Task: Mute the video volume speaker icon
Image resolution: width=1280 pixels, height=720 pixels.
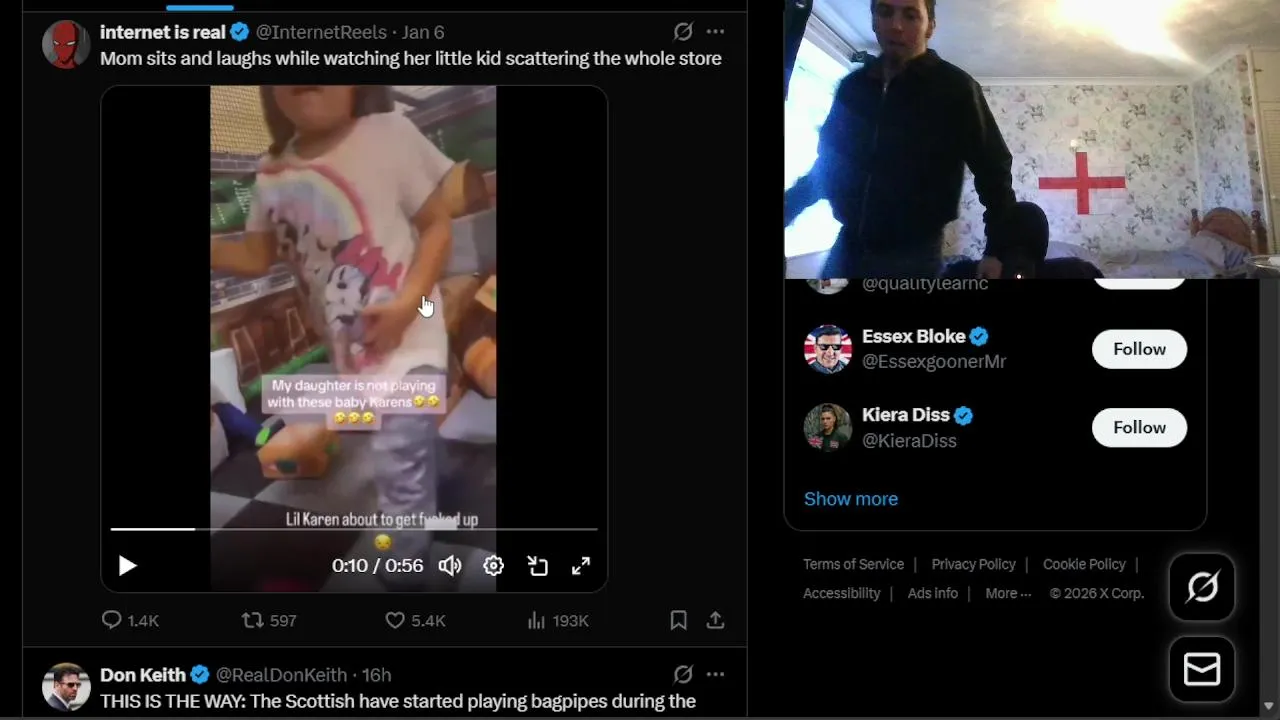Action: tap(450, 566)
